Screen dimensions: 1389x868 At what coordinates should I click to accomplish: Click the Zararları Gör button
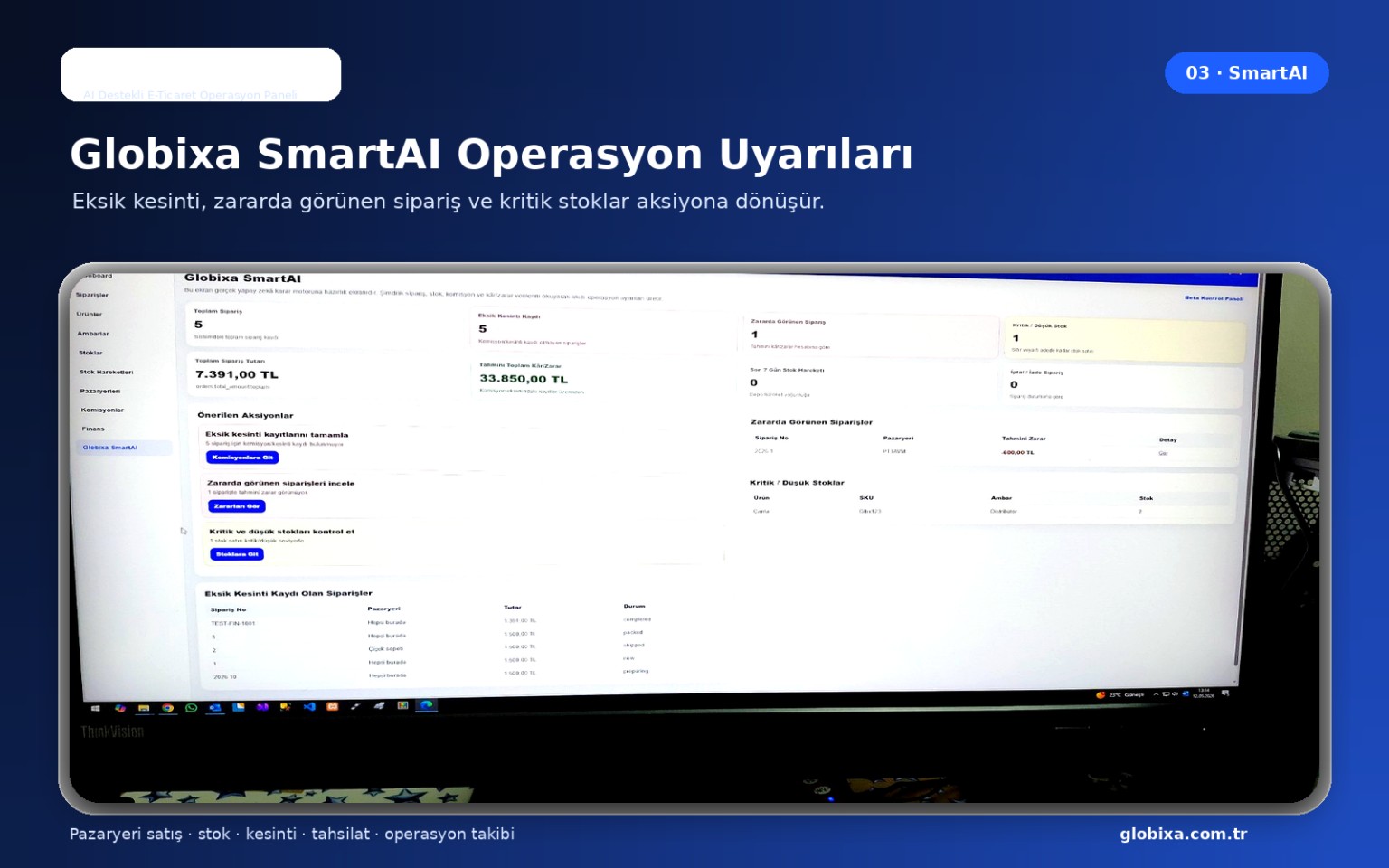(x=237, y=506)
